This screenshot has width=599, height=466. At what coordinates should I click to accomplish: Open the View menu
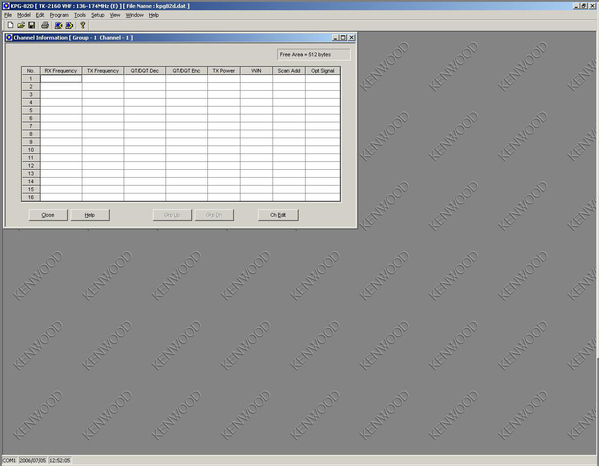[x=115, y=15]
